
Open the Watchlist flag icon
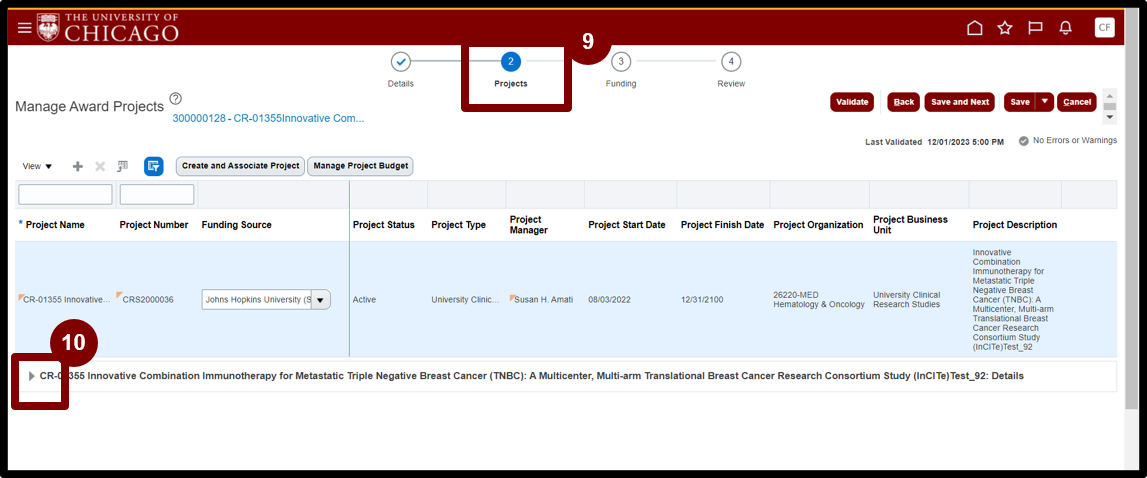(x=1035, y=28)
